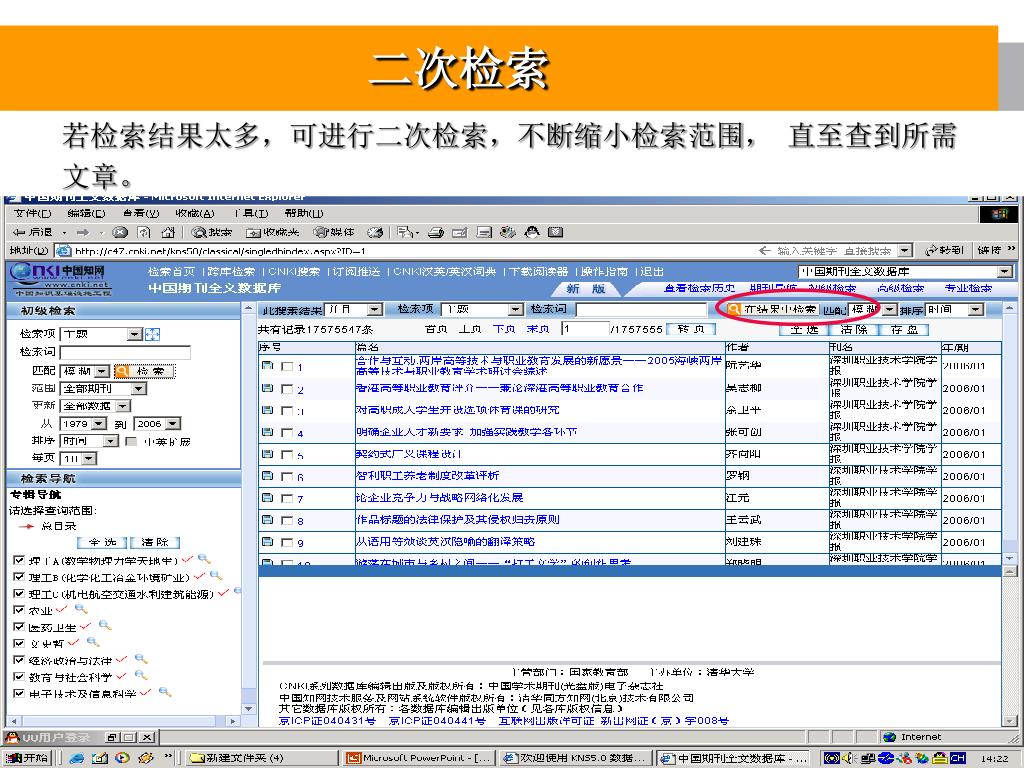Open the 收藏 menu
Screen dimensions: 1024x768
click(x=195, y=214)
